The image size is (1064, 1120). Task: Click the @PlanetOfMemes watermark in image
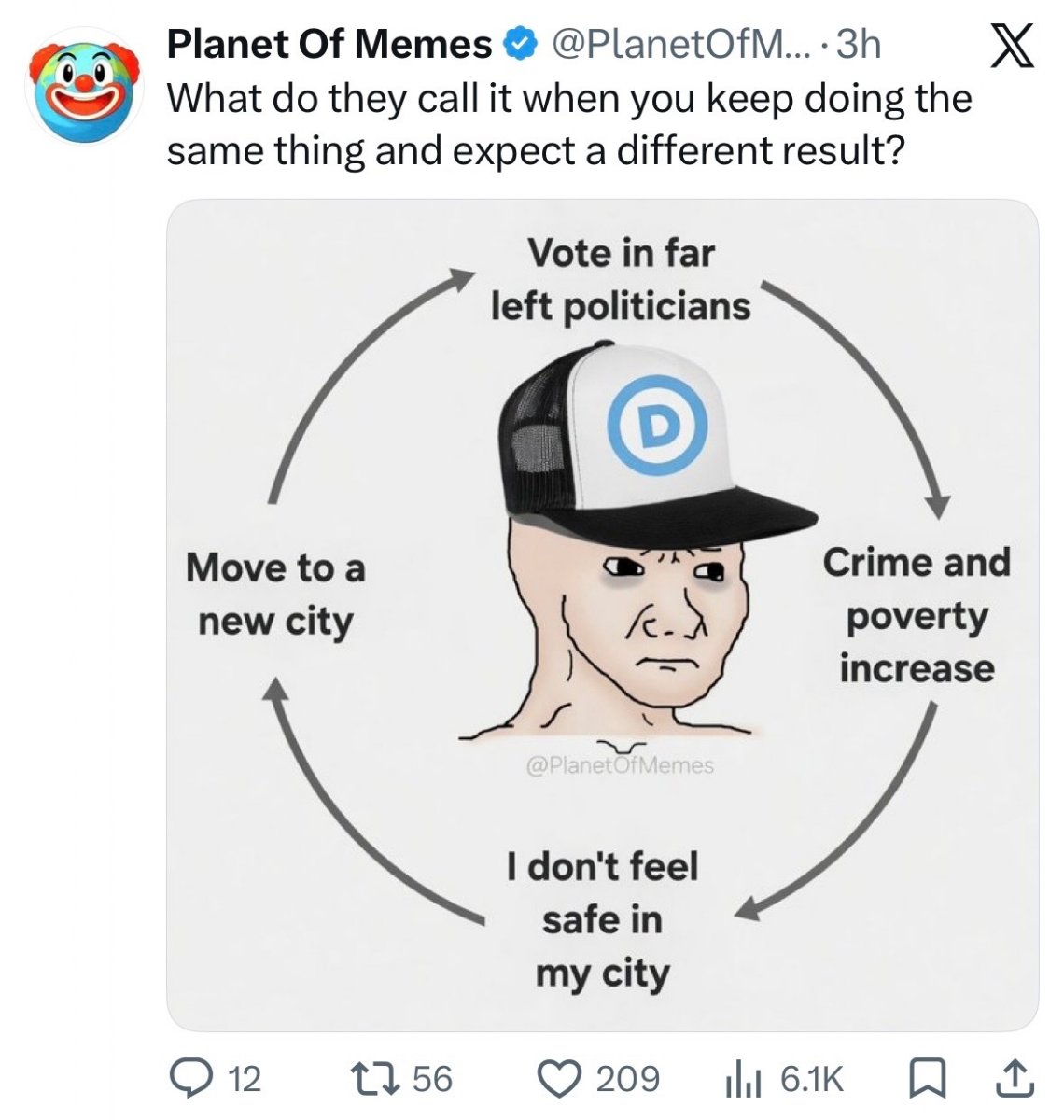[x=620, y=765]
